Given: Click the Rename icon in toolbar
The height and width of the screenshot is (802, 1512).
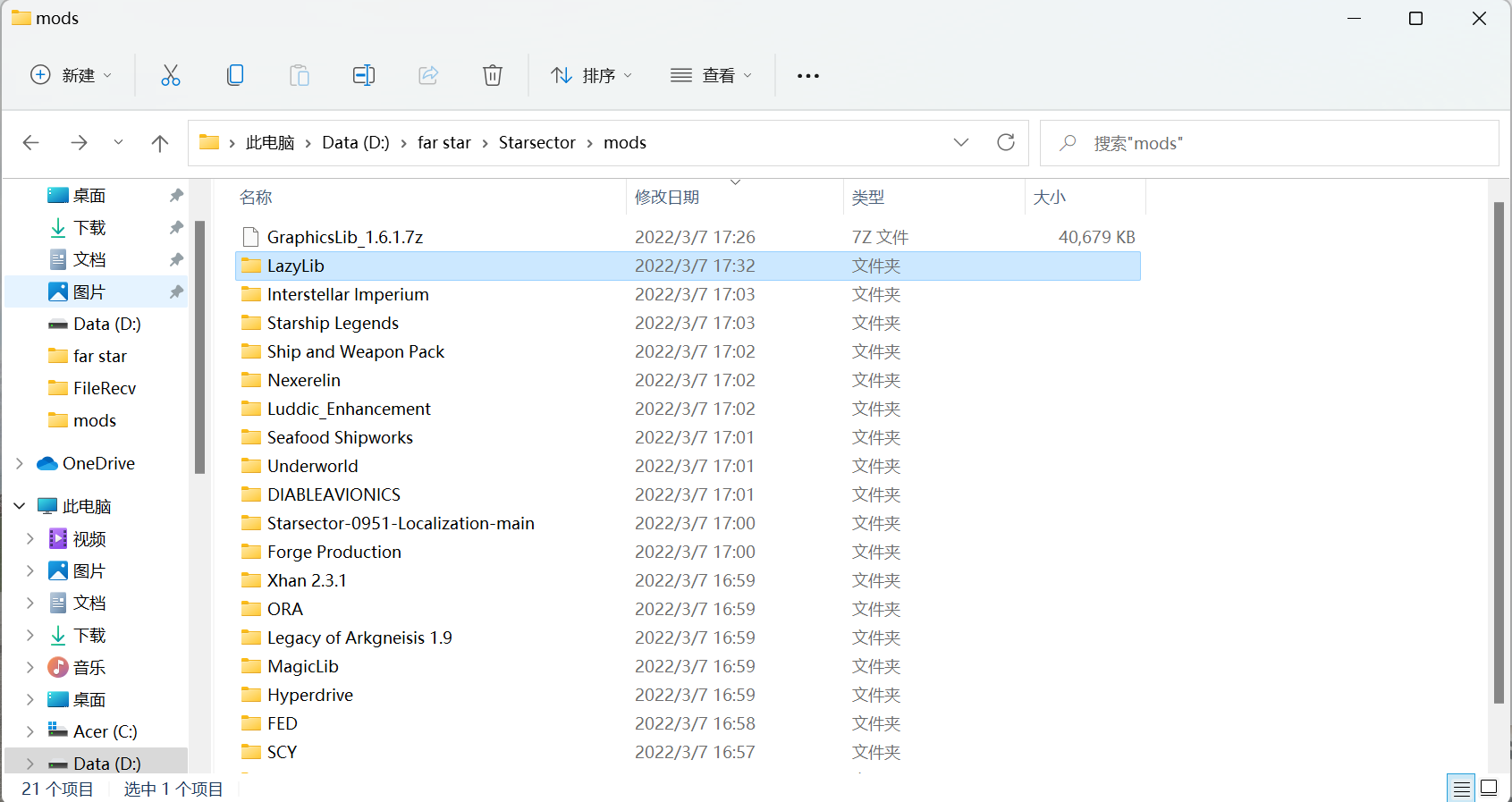Looking at the screenshot, I should pos(364,75).
